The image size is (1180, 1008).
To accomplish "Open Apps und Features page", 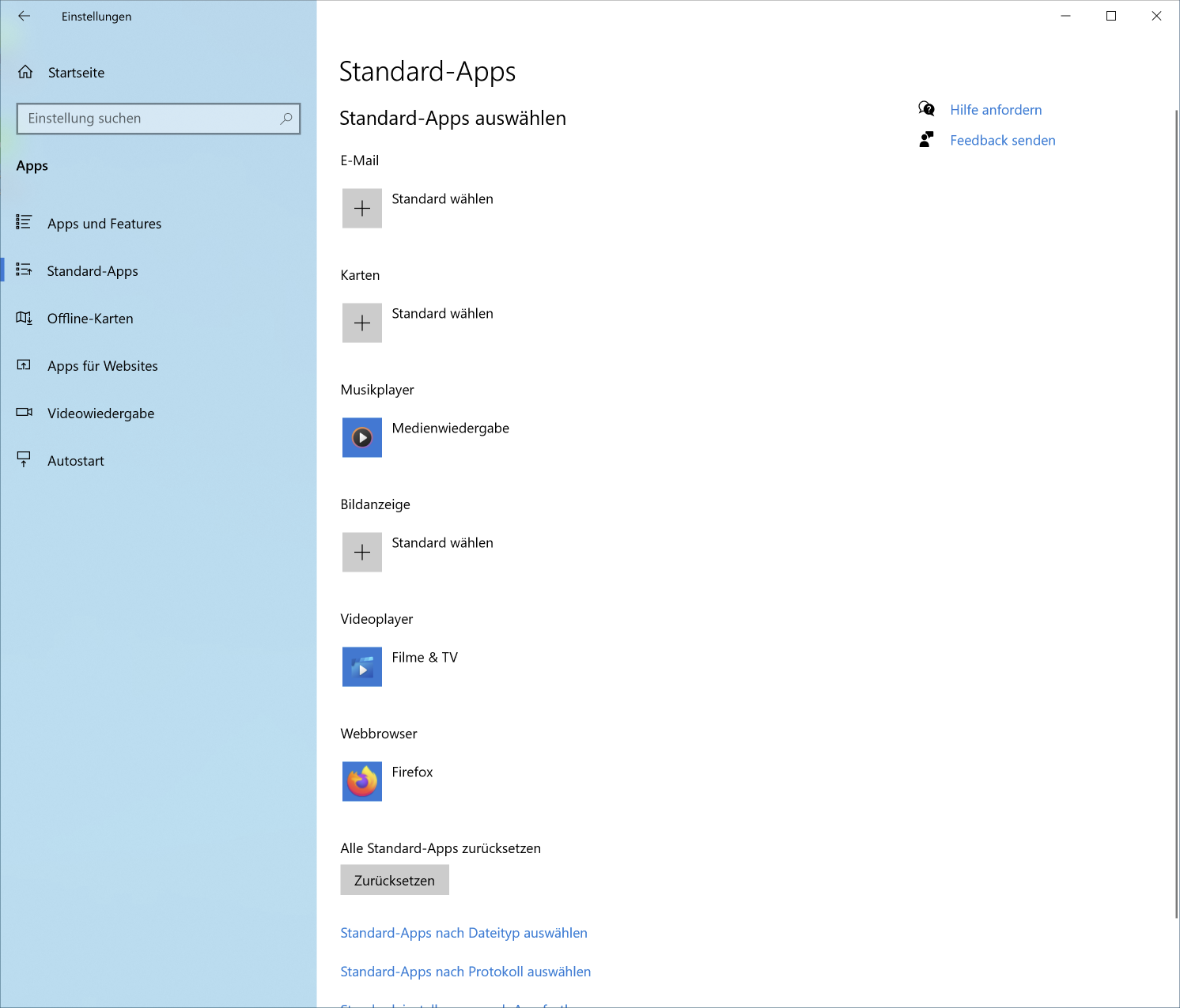I will tap(158, 224).
